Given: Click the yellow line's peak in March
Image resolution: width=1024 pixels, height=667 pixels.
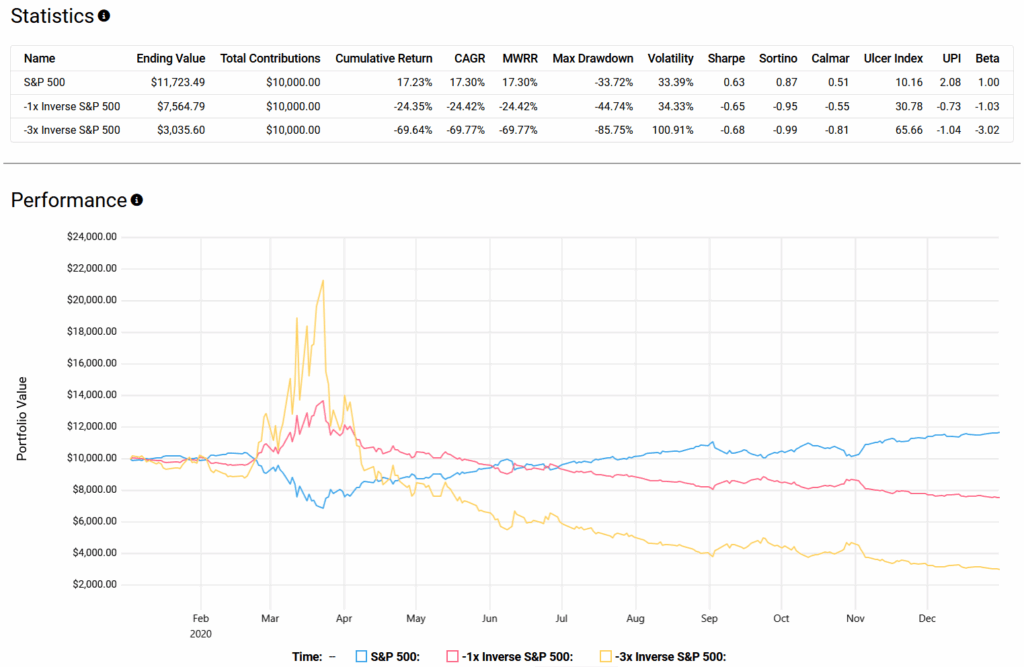Looking at the screenshot, I should [322, 281].
